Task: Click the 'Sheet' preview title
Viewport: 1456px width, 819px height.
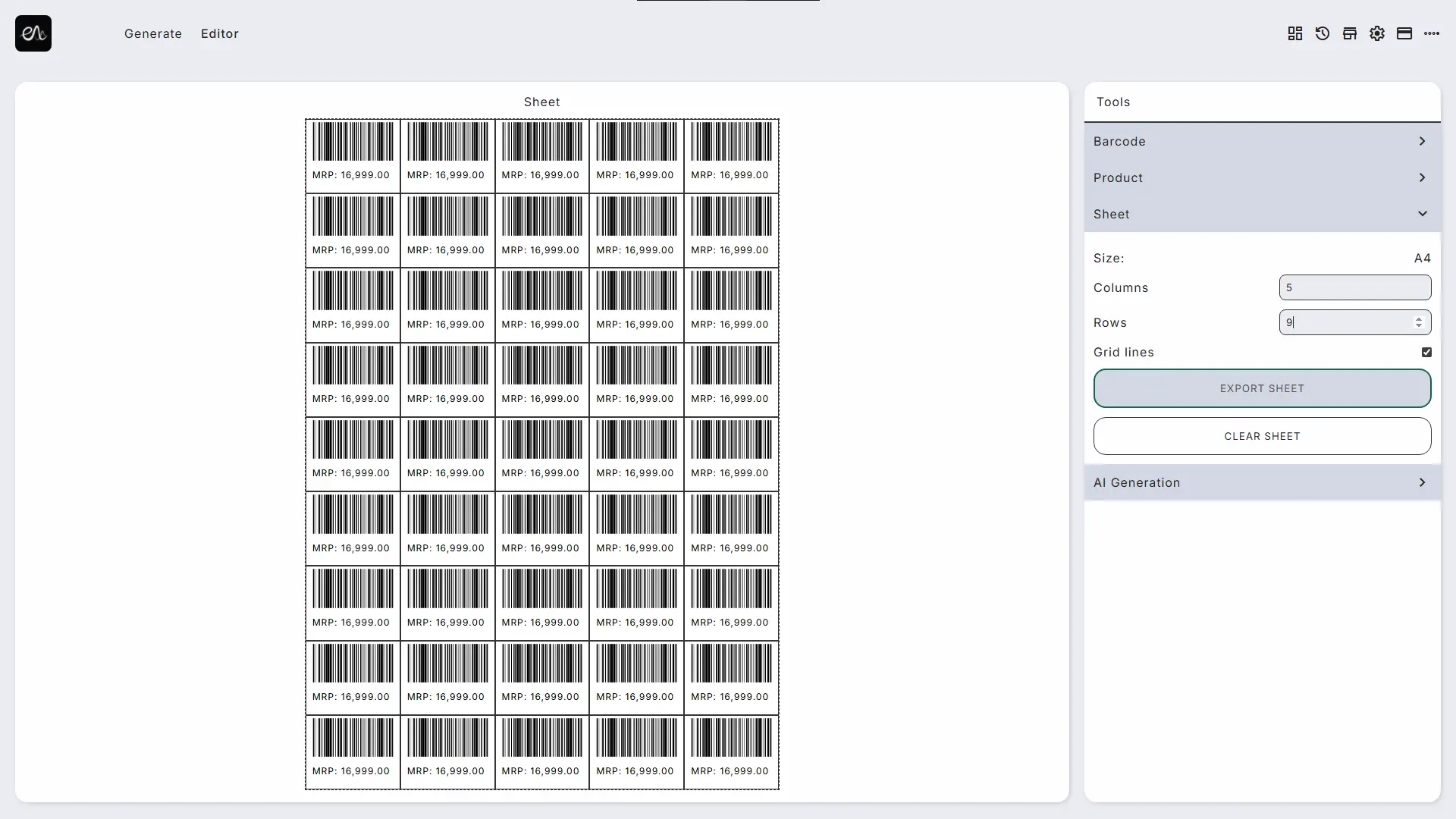Action: point(541,102)
